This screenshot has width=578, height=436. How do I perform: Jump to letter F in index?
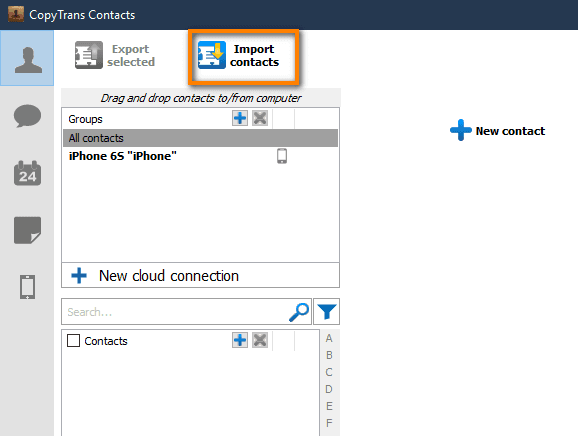[x=329, y=423]
